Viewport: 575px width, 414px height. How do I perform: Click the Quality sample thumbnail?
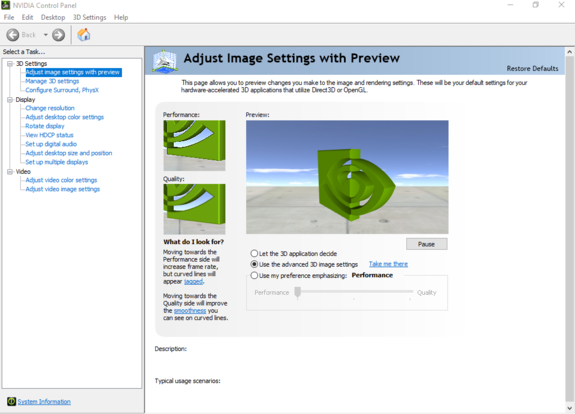[194, 209]
